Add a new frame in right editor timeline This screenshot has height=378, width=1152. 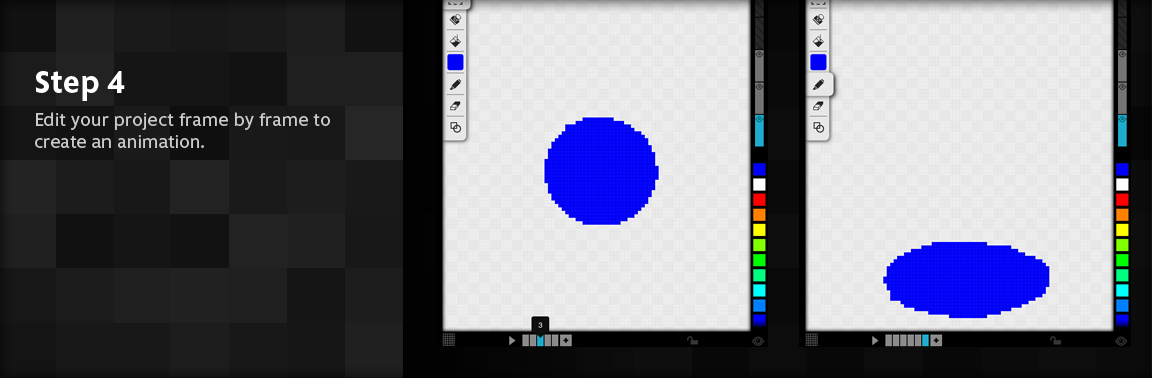pyautogui.click(x=936, y=340)
